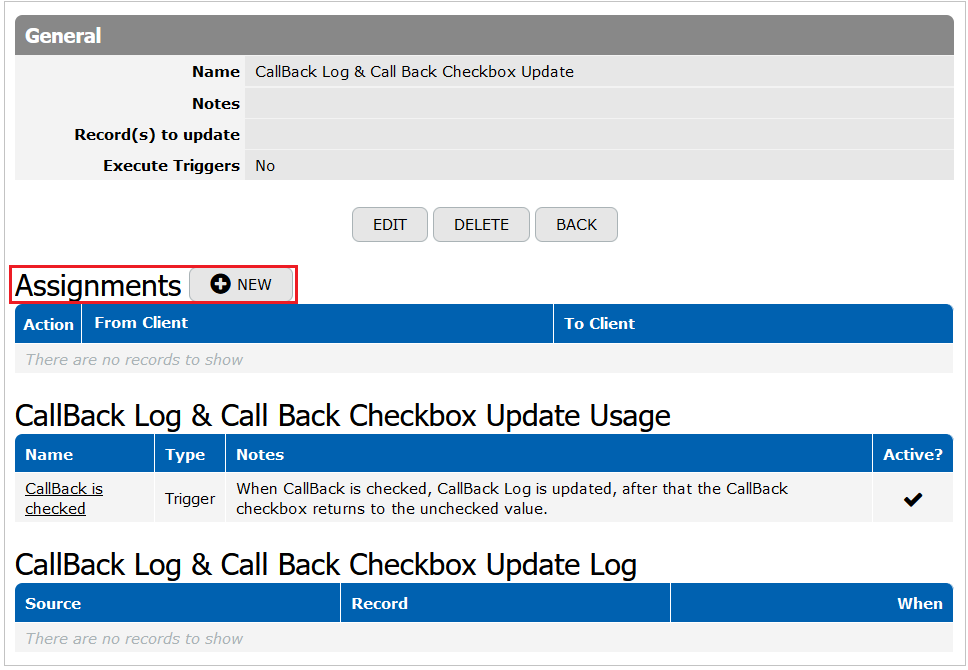Click the Record column header in Log
968x670 pixels.
(379, 603)
